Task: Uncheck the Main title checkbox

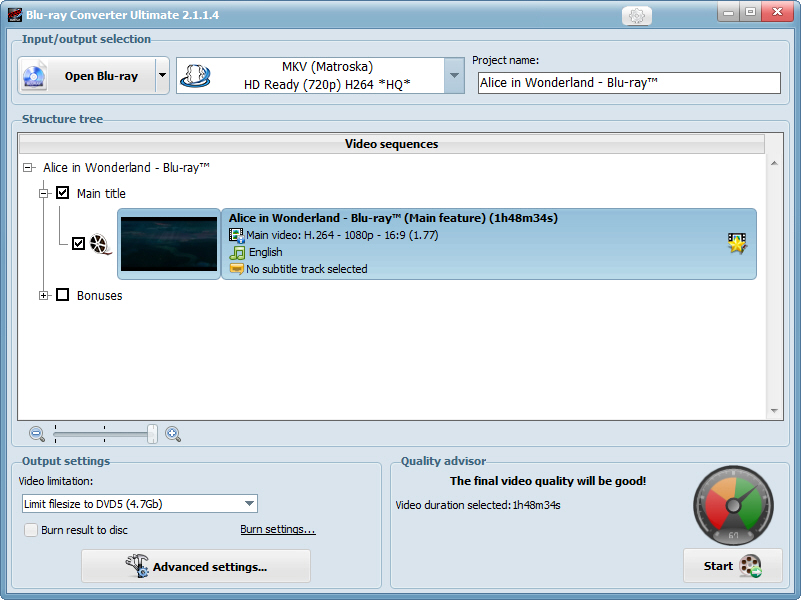Action: pos(62,193)
